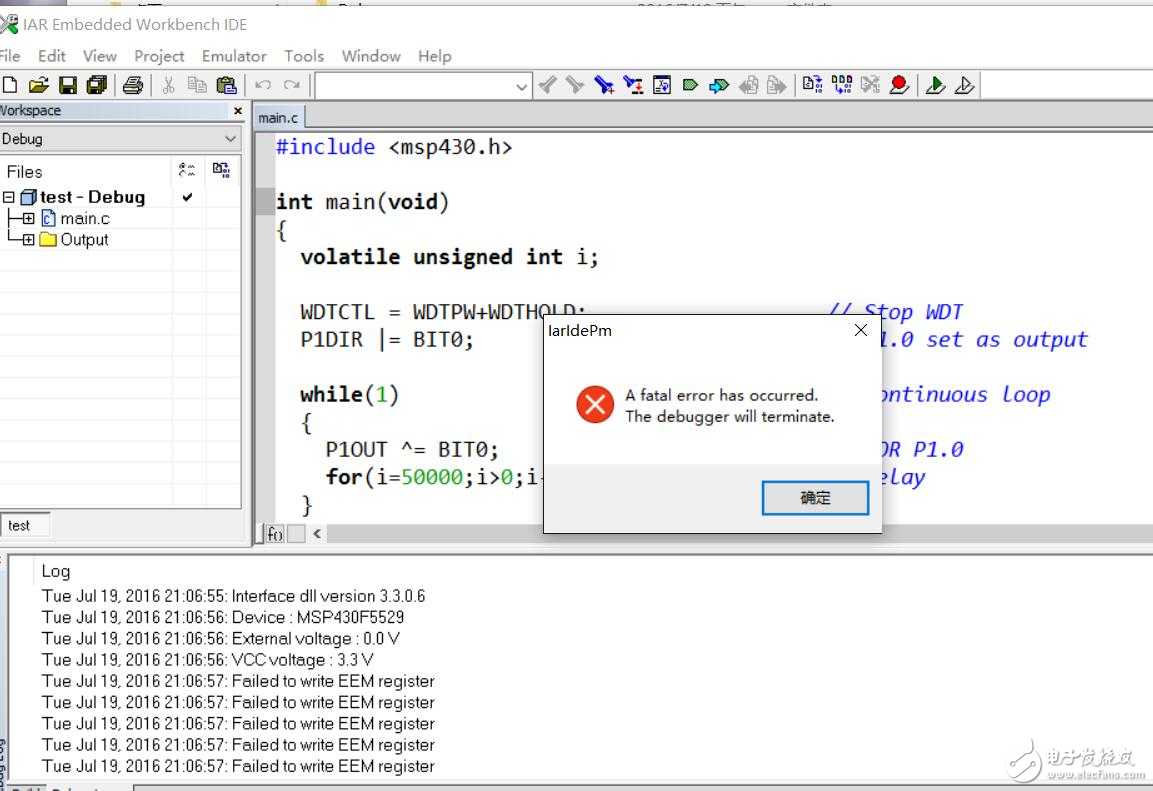
Task: Open the f() function list button
Action: [x=274, y=534]
